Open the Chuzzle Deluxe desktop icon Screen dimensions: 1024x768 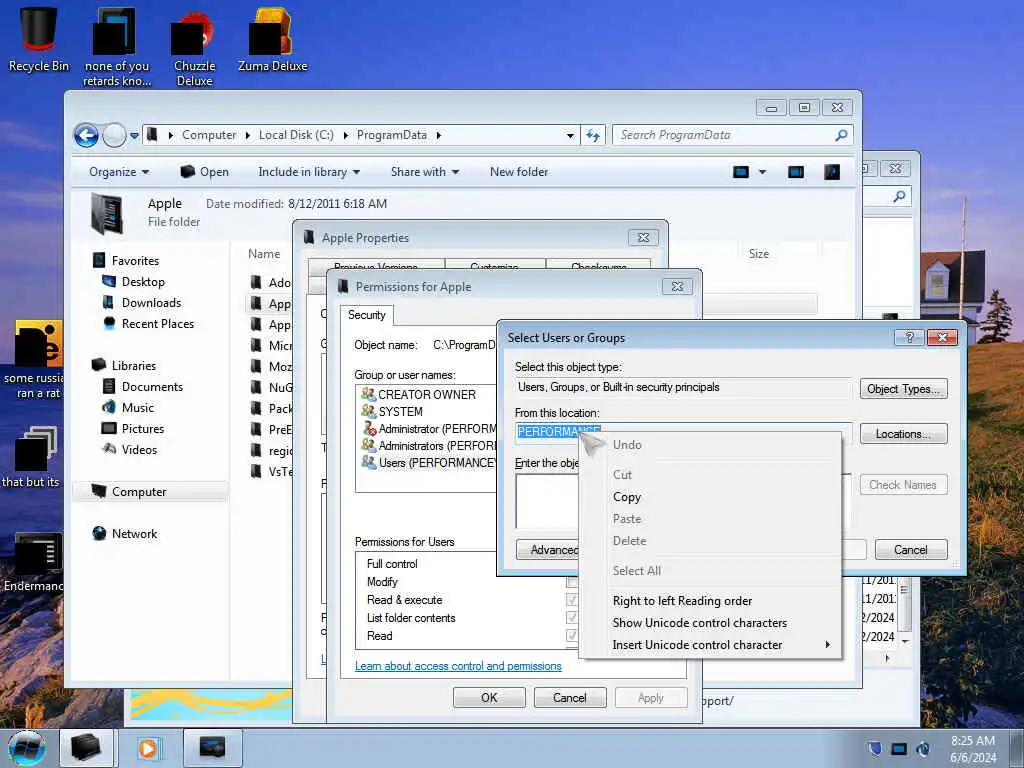[194, 47]
